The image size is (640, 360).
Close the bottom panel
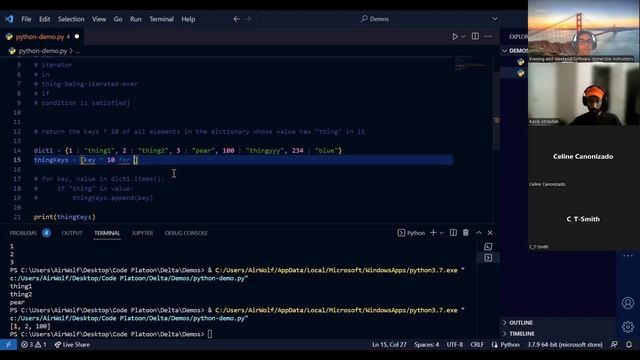[490, 233]
